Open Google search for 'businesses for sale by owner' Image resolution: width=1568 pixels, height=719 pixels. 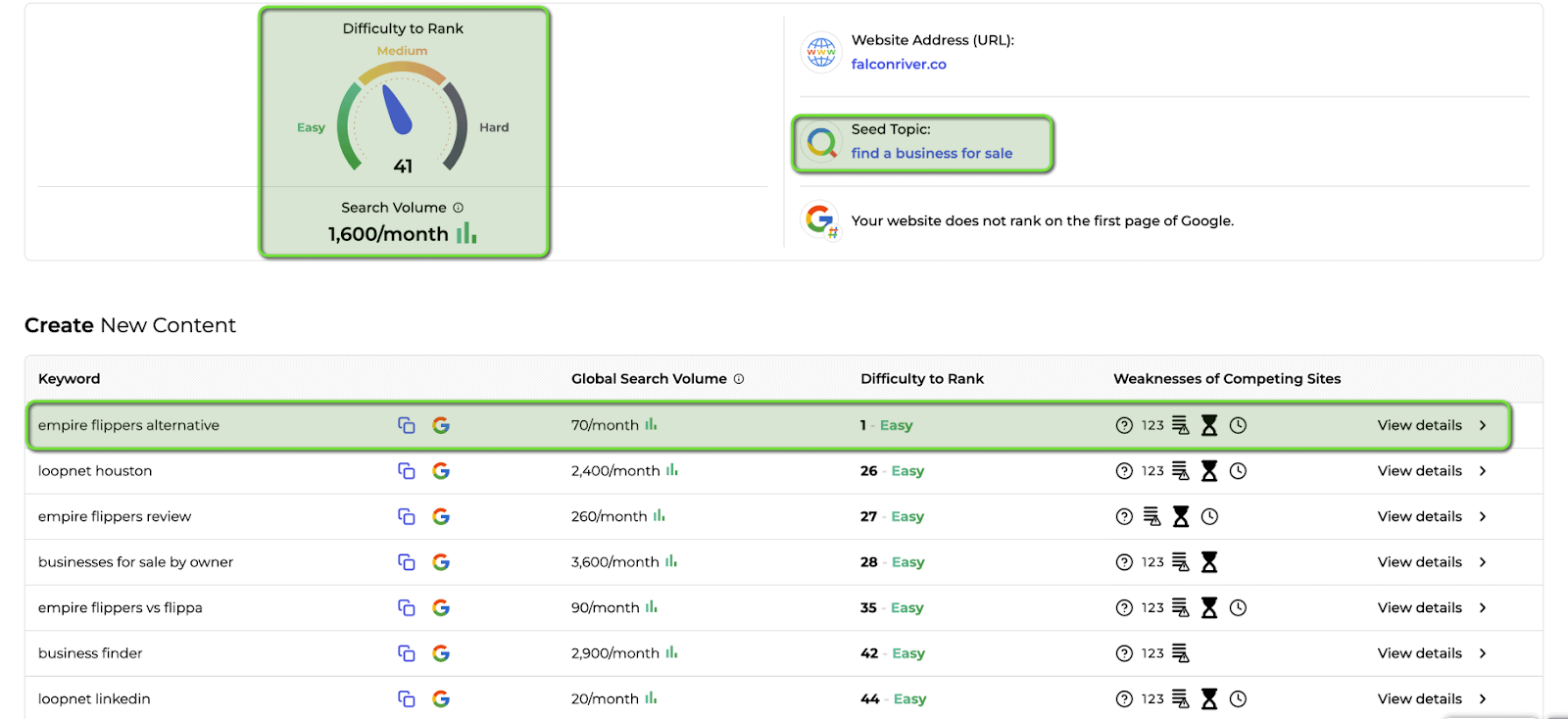(441, 562)
